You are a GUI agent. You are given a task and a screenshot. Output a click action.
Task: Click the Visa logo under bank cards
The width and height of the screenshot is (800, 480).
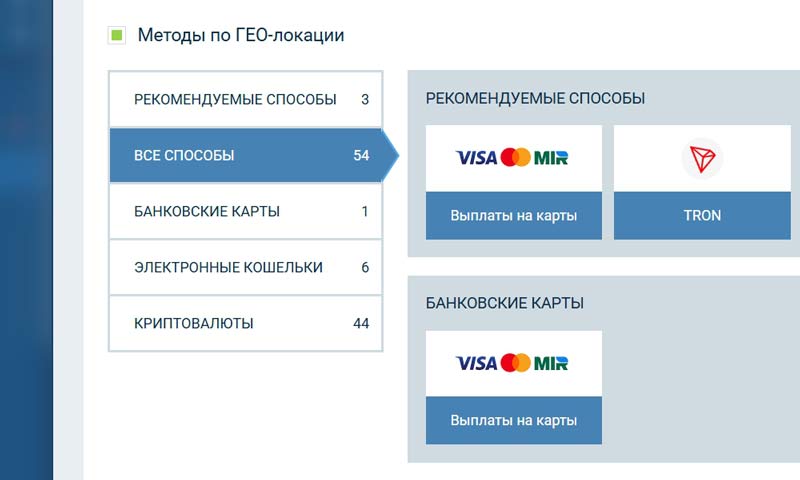(477, 363)
